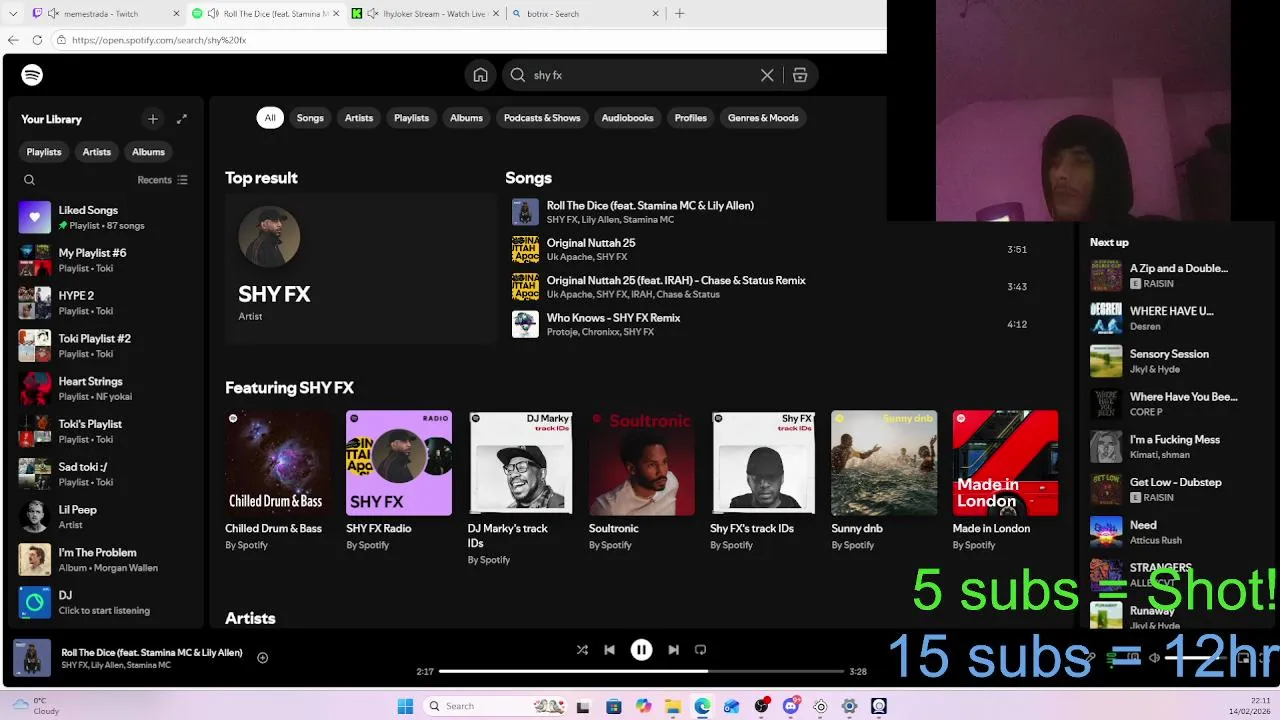The height and width of the screenshot is (720, 1280).
Task: Select Genres & Moods filter
Action: pos(763,118)
